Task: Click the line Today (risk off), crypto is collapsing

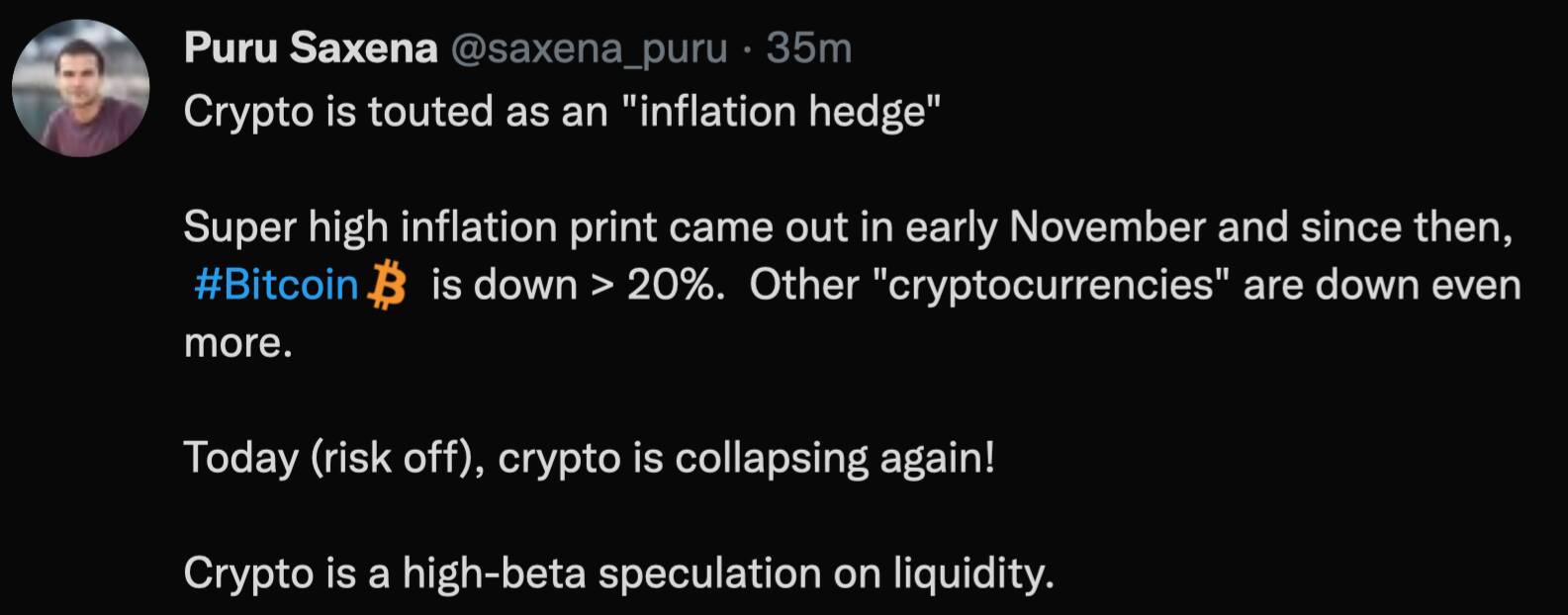Action: coord(590,459)
